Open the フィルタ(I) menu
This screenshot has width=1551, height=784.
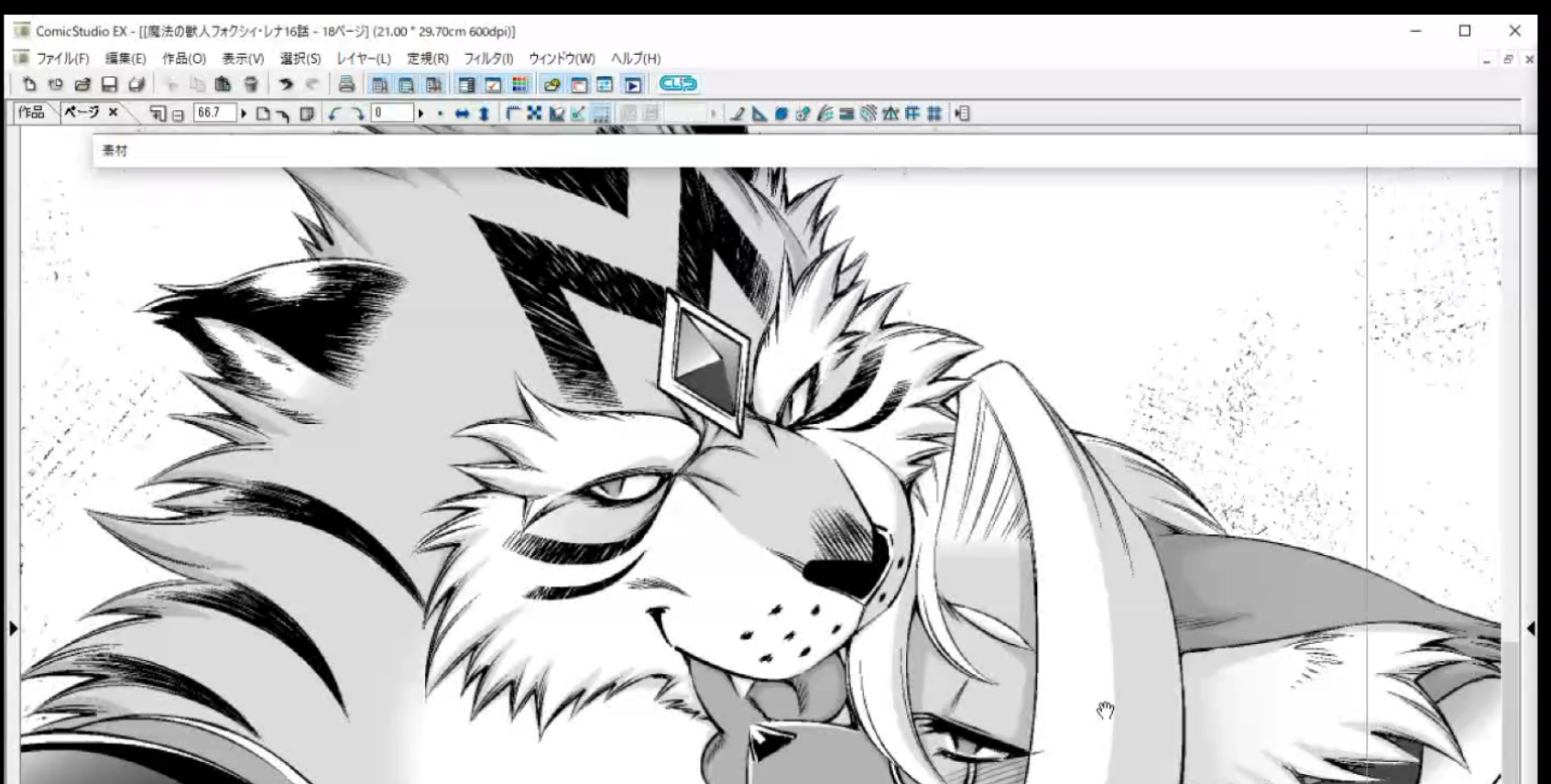coord(488,59)
